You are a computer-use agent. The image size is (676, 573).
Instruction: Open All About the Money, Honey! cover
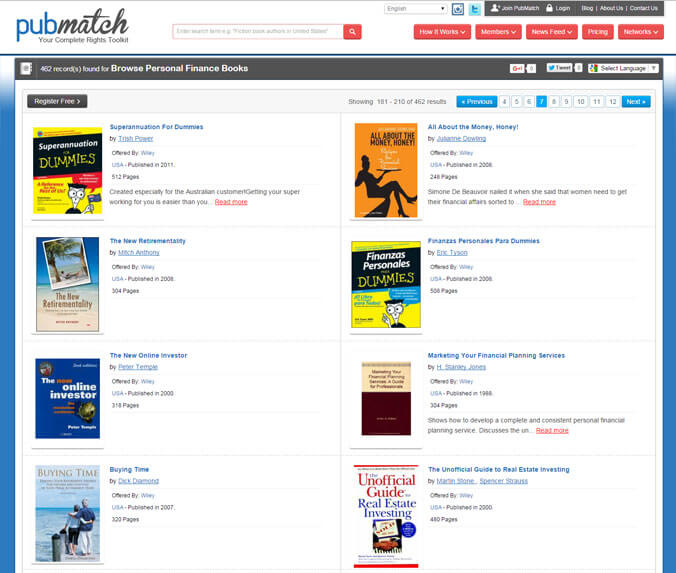pyautogui.click(x=386, y=170)
